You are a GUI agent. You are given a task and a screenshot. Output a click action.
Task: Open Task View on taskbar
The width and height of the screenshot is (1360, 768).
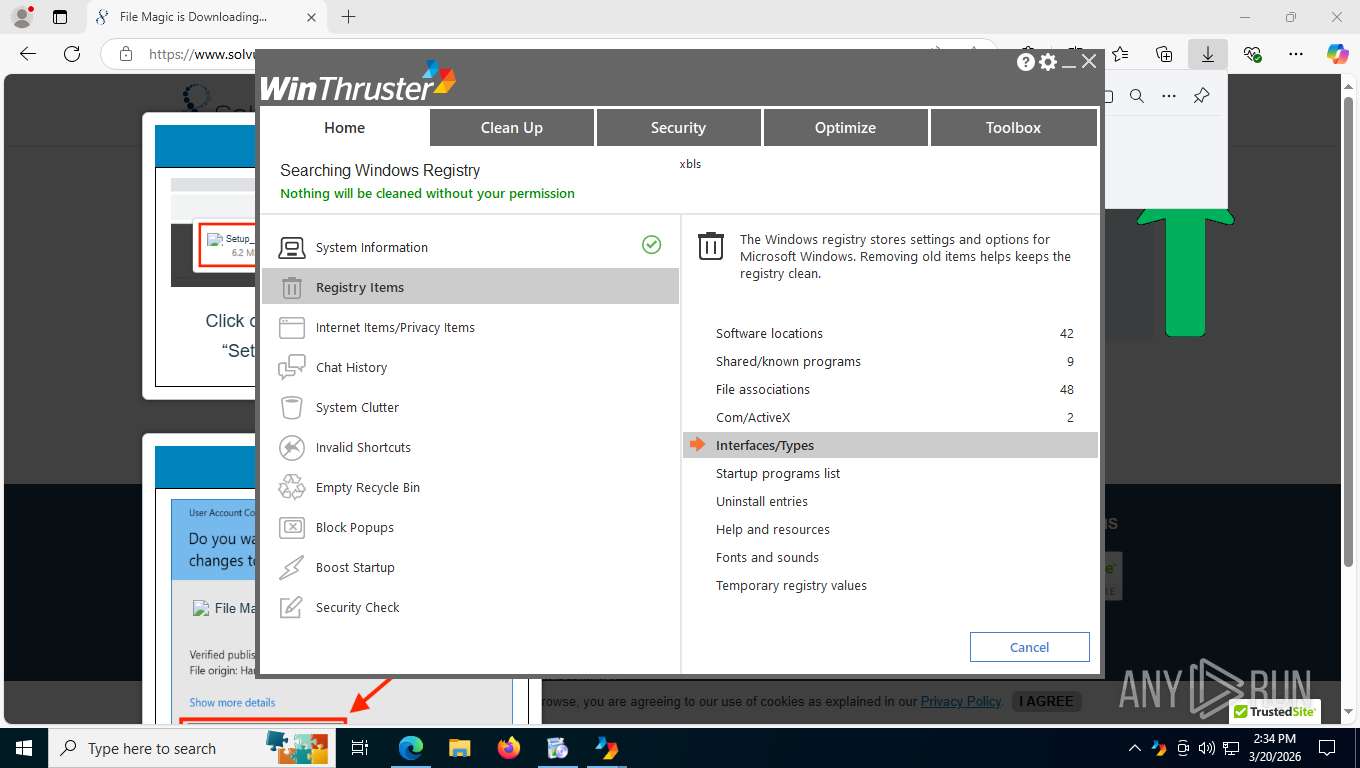click(360, 747)
